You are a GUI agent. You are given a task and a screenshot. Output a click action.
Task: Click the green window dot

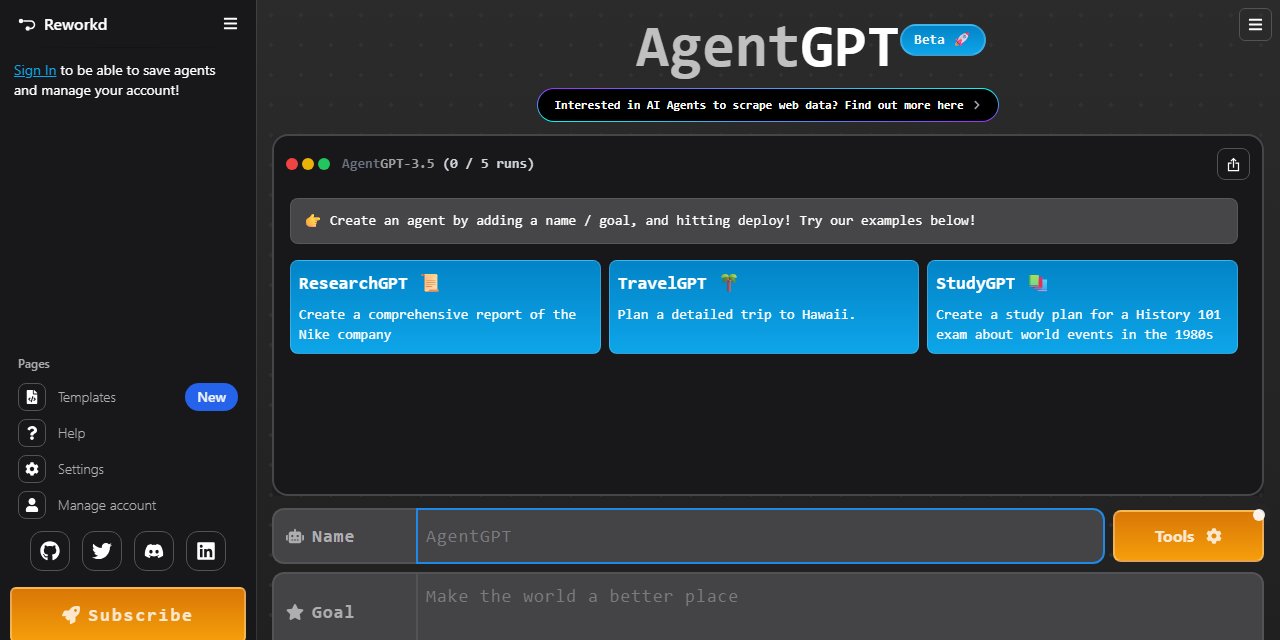tap(324, 164)
